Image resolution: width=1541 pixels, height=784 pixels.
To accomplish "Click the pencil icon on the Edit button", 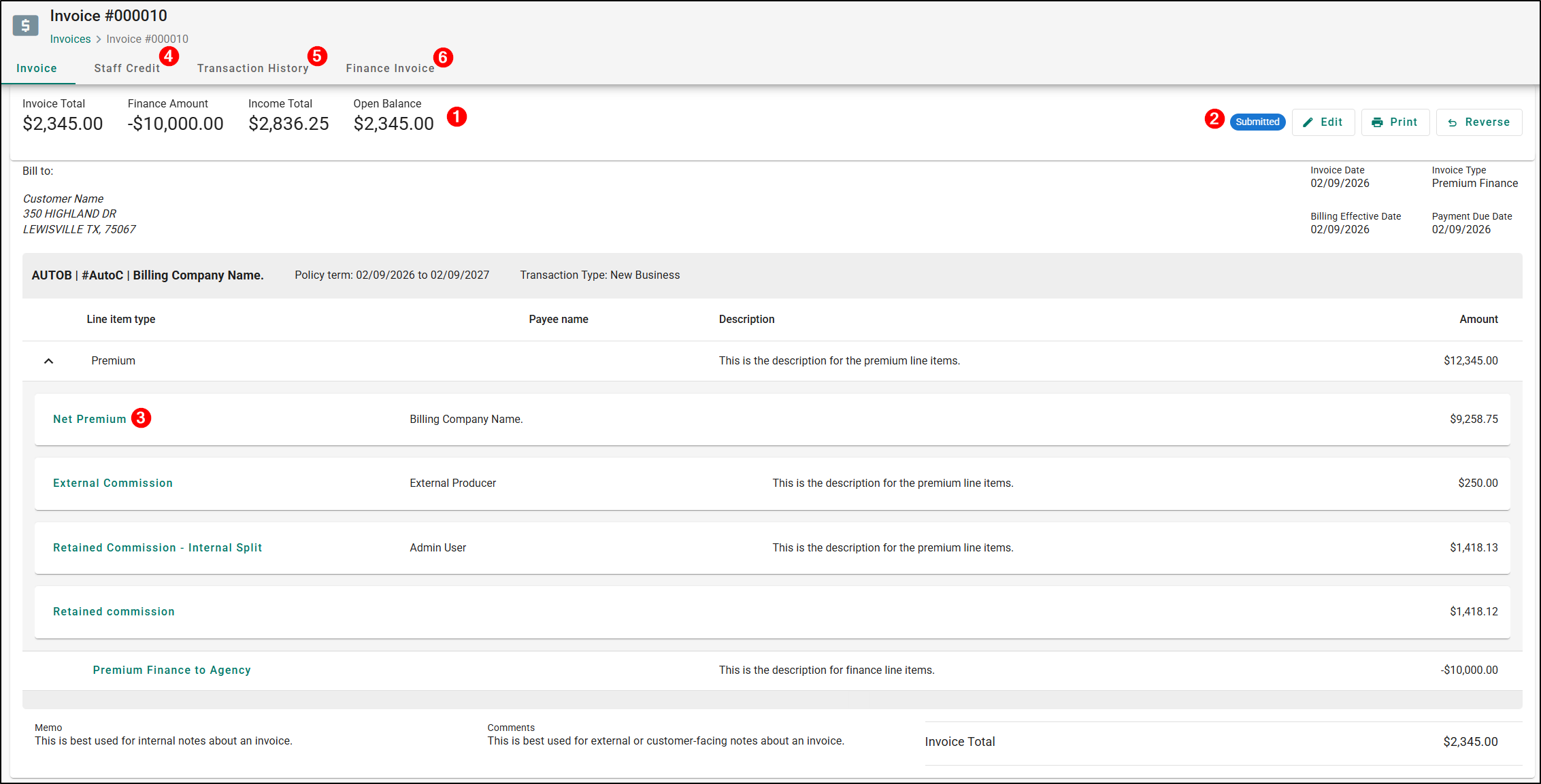I will pyautogui.click(x=1308, y=122).
